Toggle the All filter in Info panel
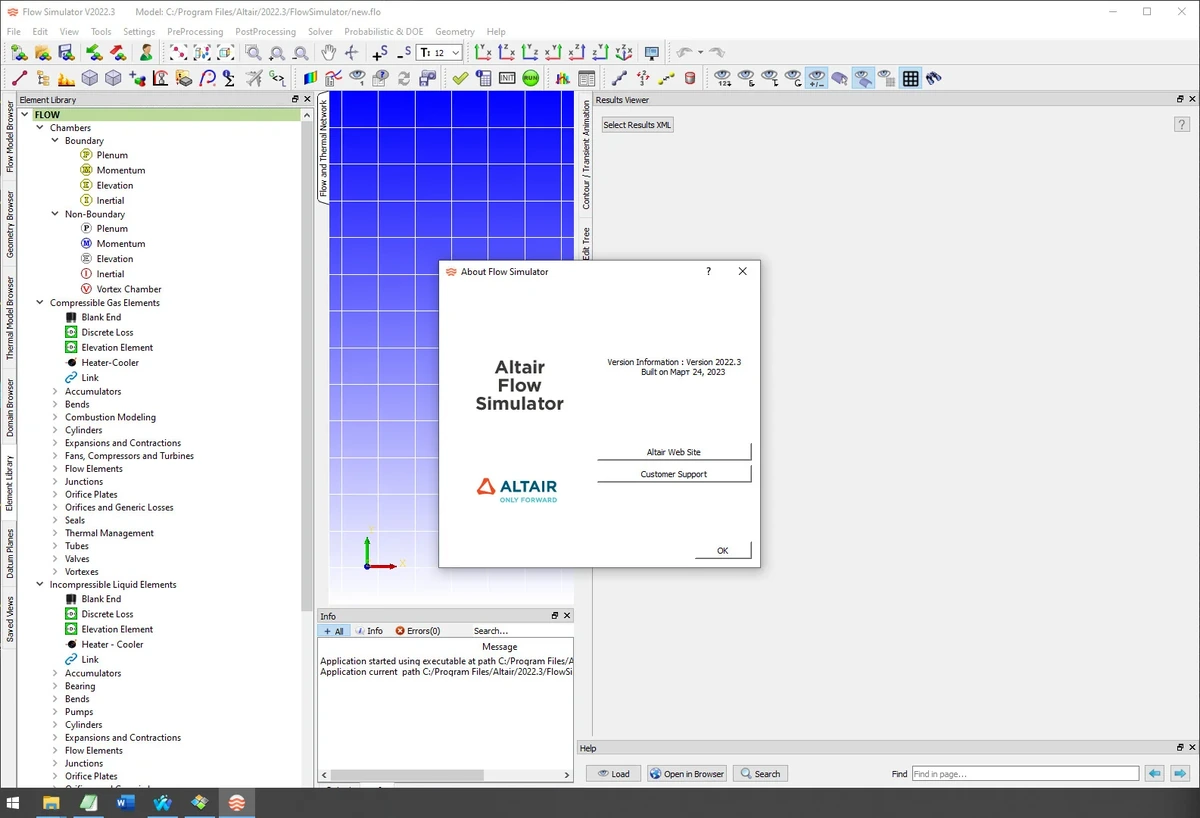Screen dimensions: 1200x818 click(333, 631)
